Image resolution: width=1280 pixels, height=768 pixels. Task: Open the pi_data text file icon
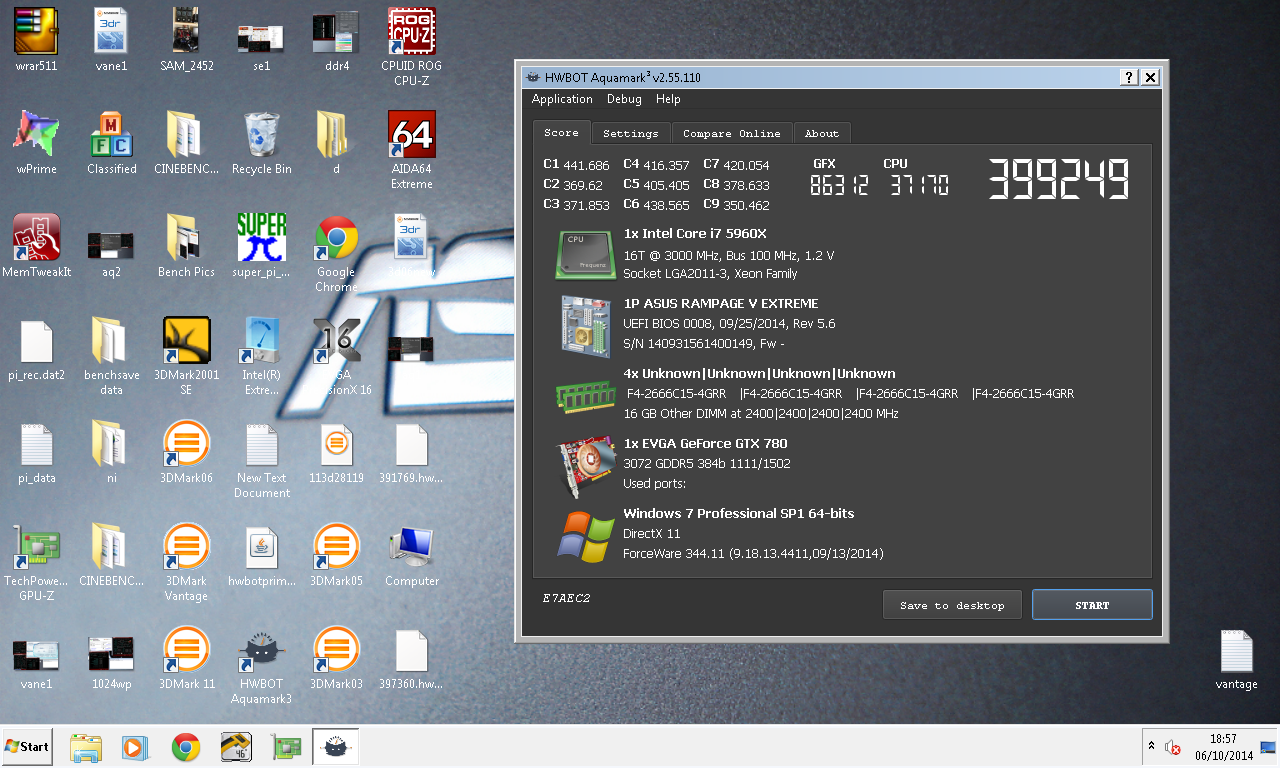point(36,443)
